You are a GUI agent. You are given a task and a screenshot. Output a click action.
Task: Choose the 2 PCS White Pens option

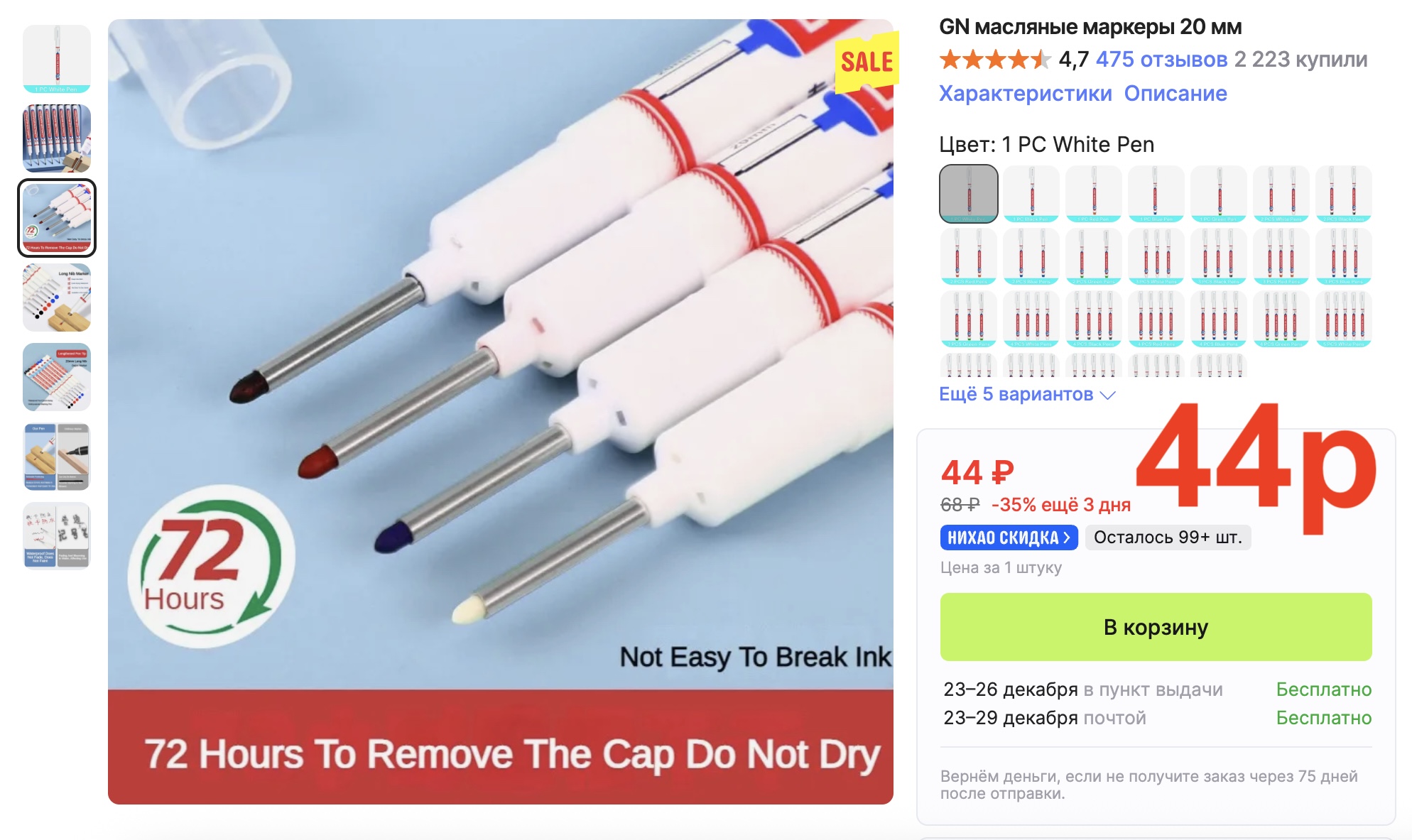1281,194
